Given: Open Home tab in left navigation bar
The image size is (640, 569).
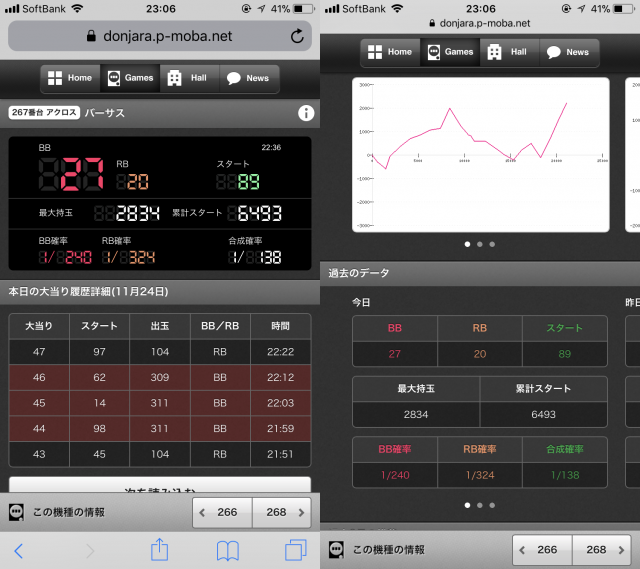Looking at the screenshot, I should (69, 78).
